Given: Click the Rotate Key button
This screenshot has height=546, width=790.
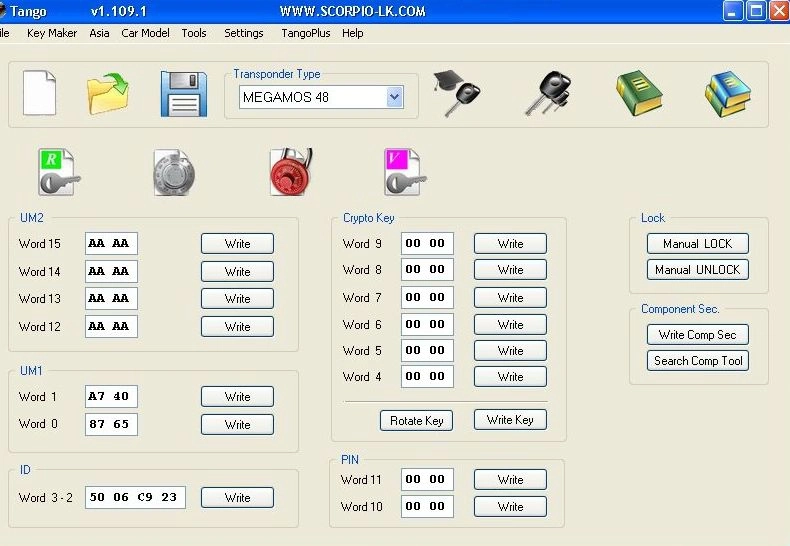Looking at the screenshot, I should (x=416, y=421).
